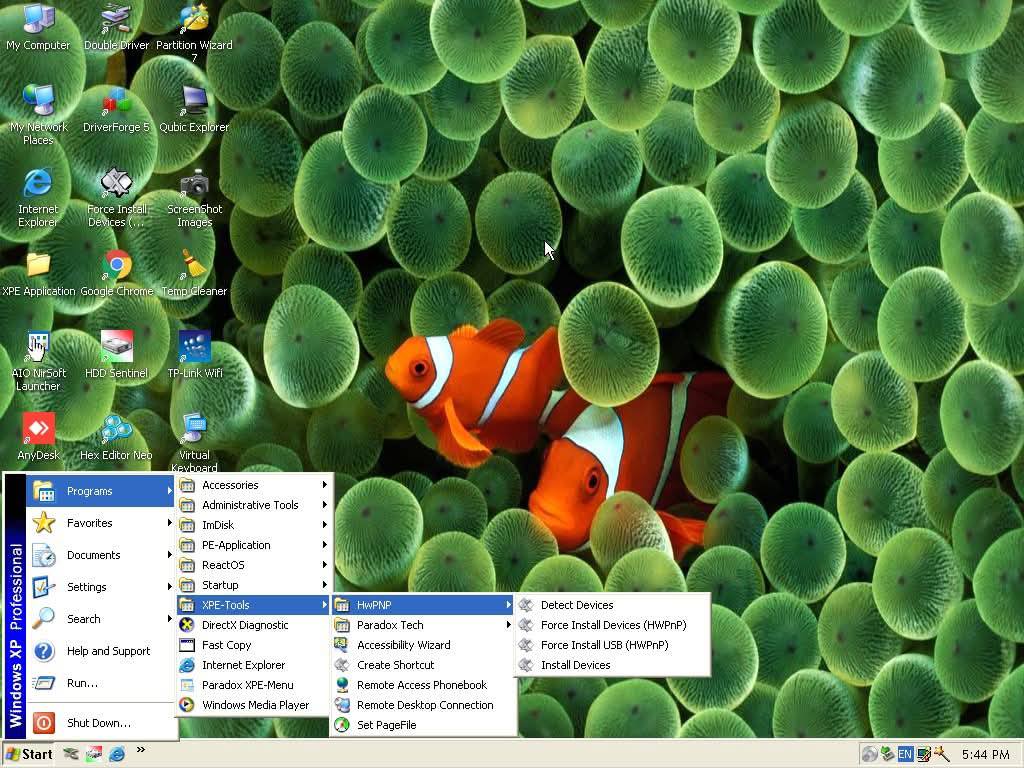Open Paradox XPE-Menu entry
The width and height of the screenshot is (1024, 768).
[x=254, y=685]
